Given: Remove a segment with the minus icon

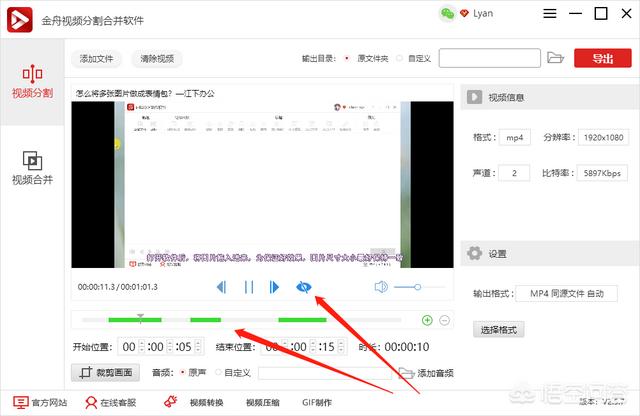Looking at the screenshot, I should click(x=445, y=320).
